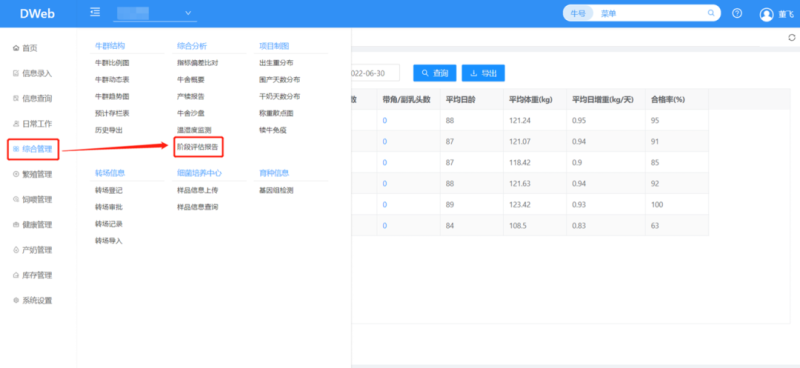Click the date input field ending 06-30
The height and width of the screenshot is (368, 800).
[375, 73]
